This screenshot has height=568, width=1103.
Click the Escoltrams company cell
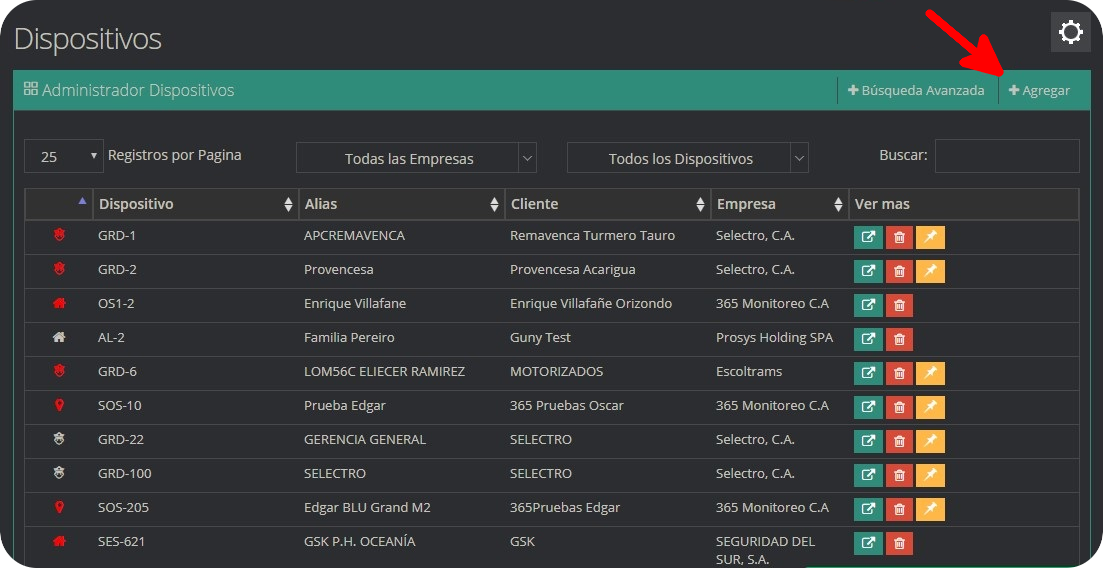(x=749, y=372)
